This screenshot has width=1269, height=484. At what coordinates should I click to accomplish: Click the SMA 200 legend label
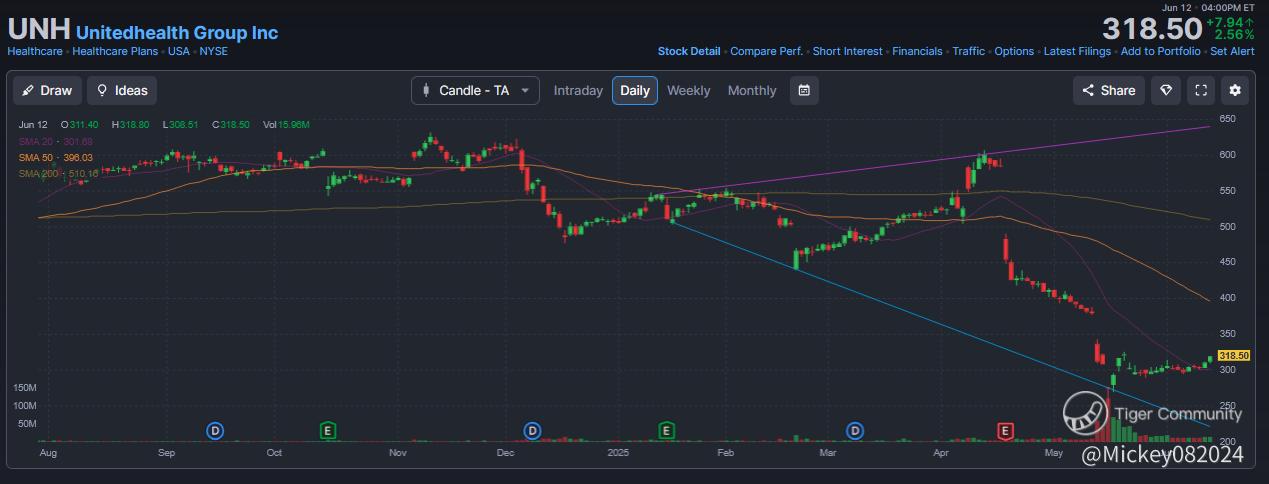pyautogui.click(x=58, y=173)
